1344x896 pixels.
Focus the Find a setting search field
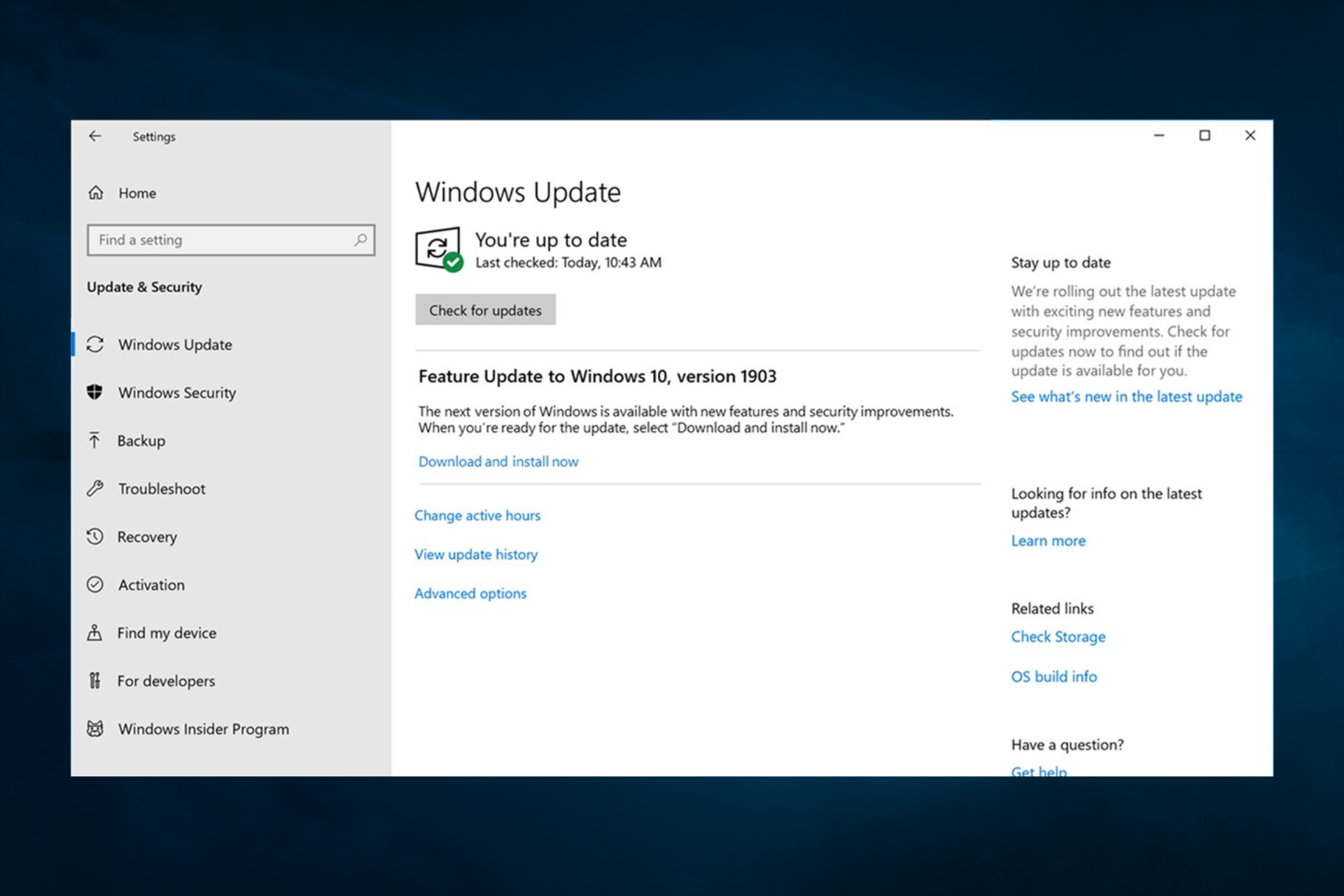point(231,240)
